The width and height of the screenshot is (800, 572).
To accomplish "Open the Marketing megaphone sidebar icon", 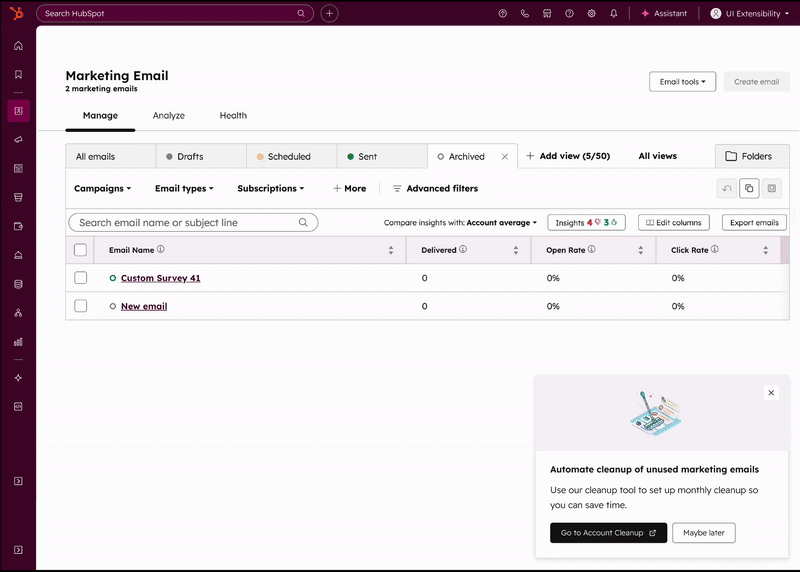I will pos(18,139).
